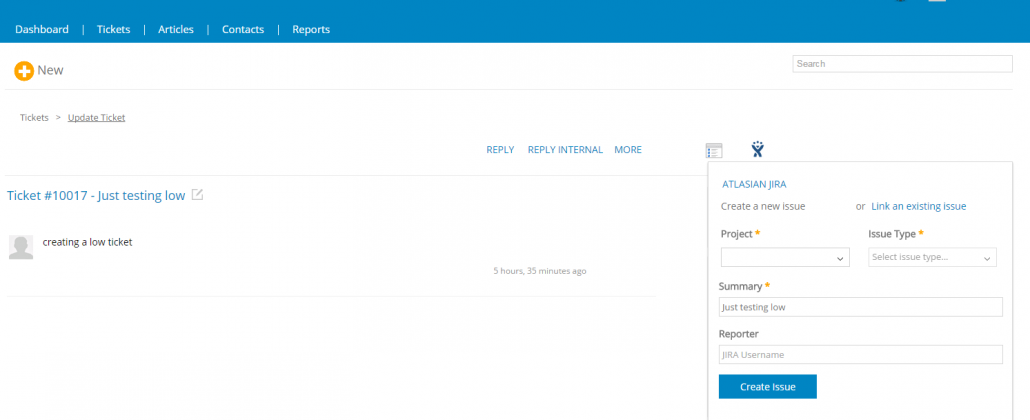Click the Summary input field
This screenshot has width=1030, height=420.
(861, 307)
